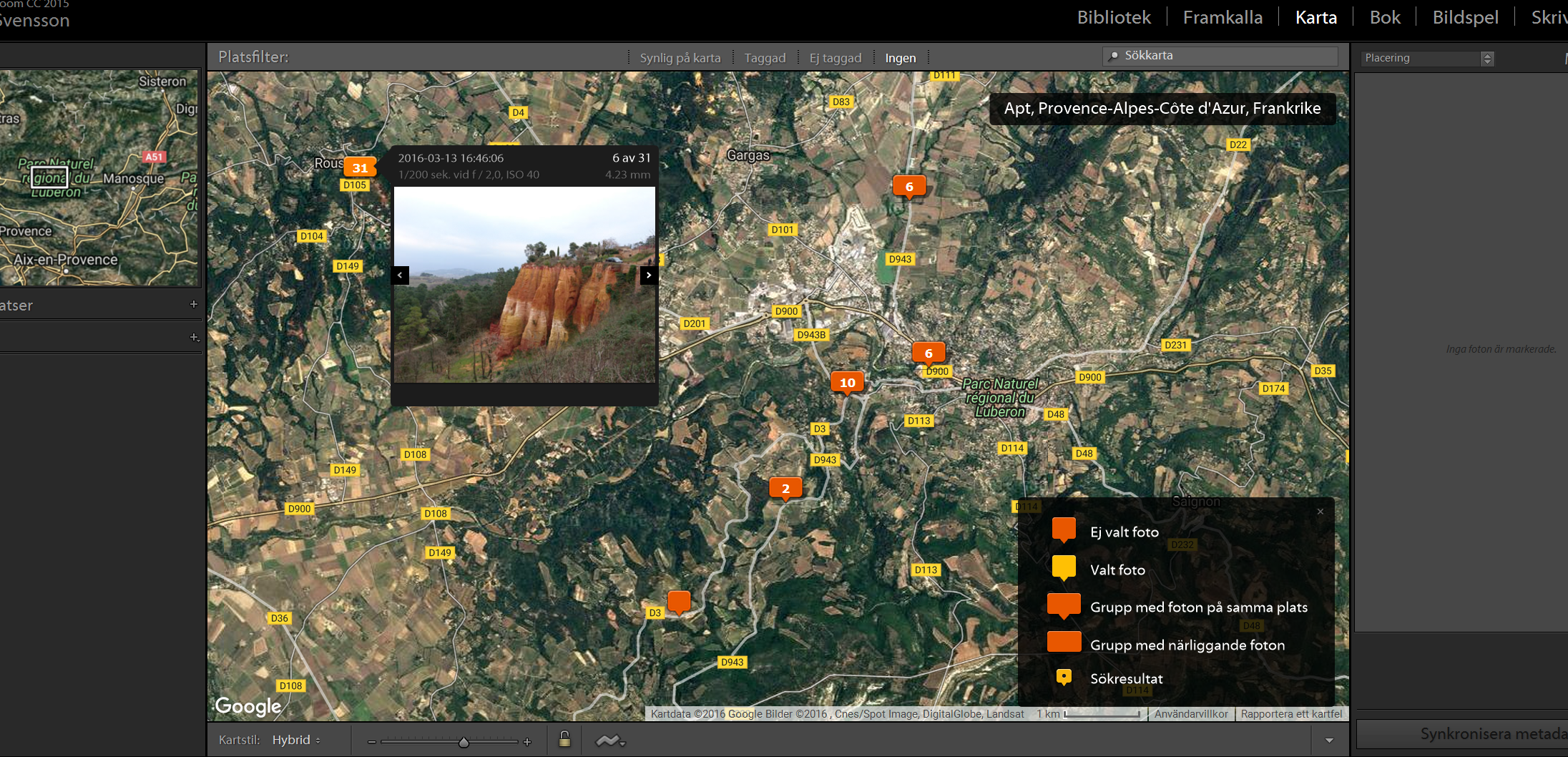Click the single photo pin near D3
This screenshot has width=1568, height=757.
coord(679,602)
